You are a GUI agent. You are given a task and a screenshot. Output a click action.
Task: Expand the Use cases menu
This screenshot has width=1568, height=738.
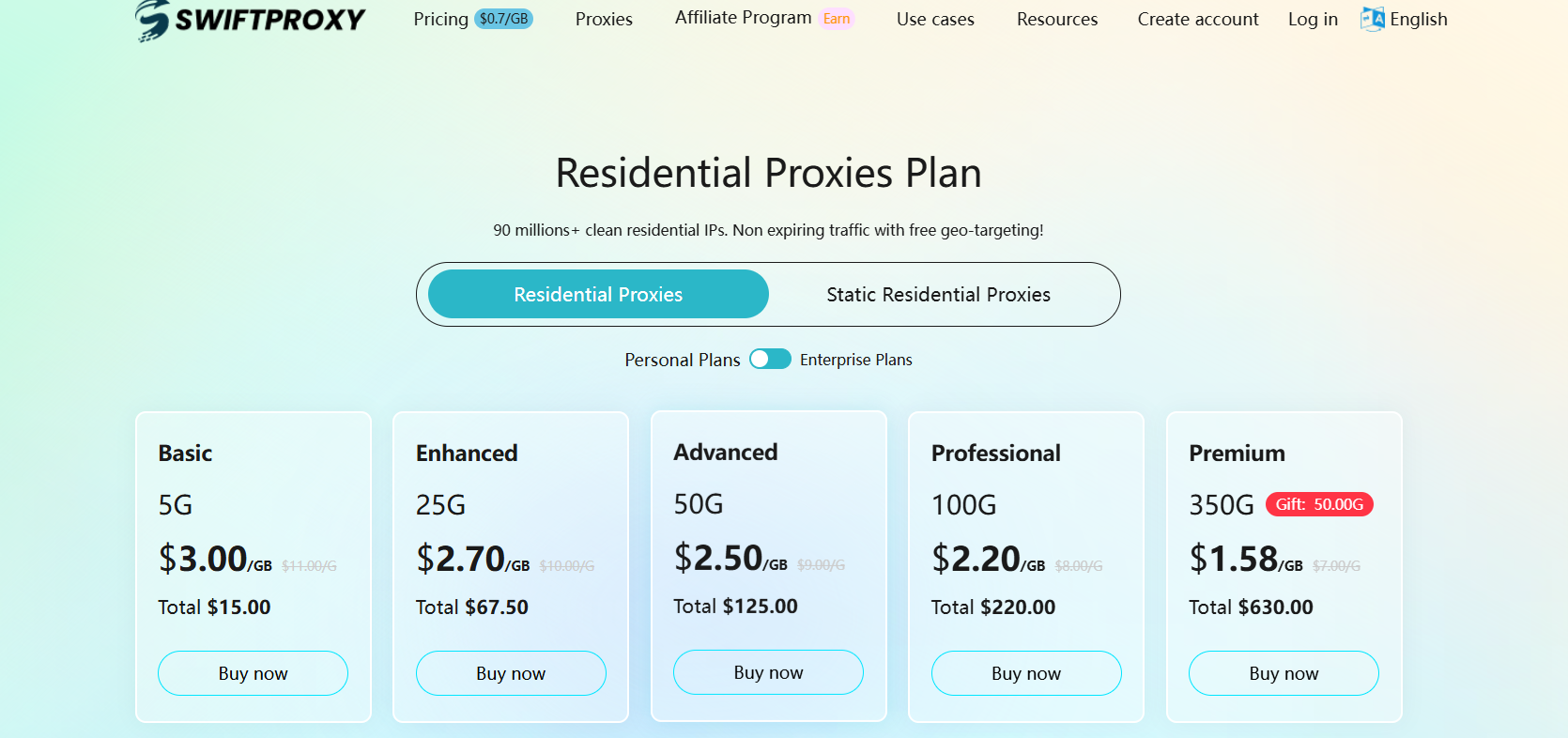(935, 19)
